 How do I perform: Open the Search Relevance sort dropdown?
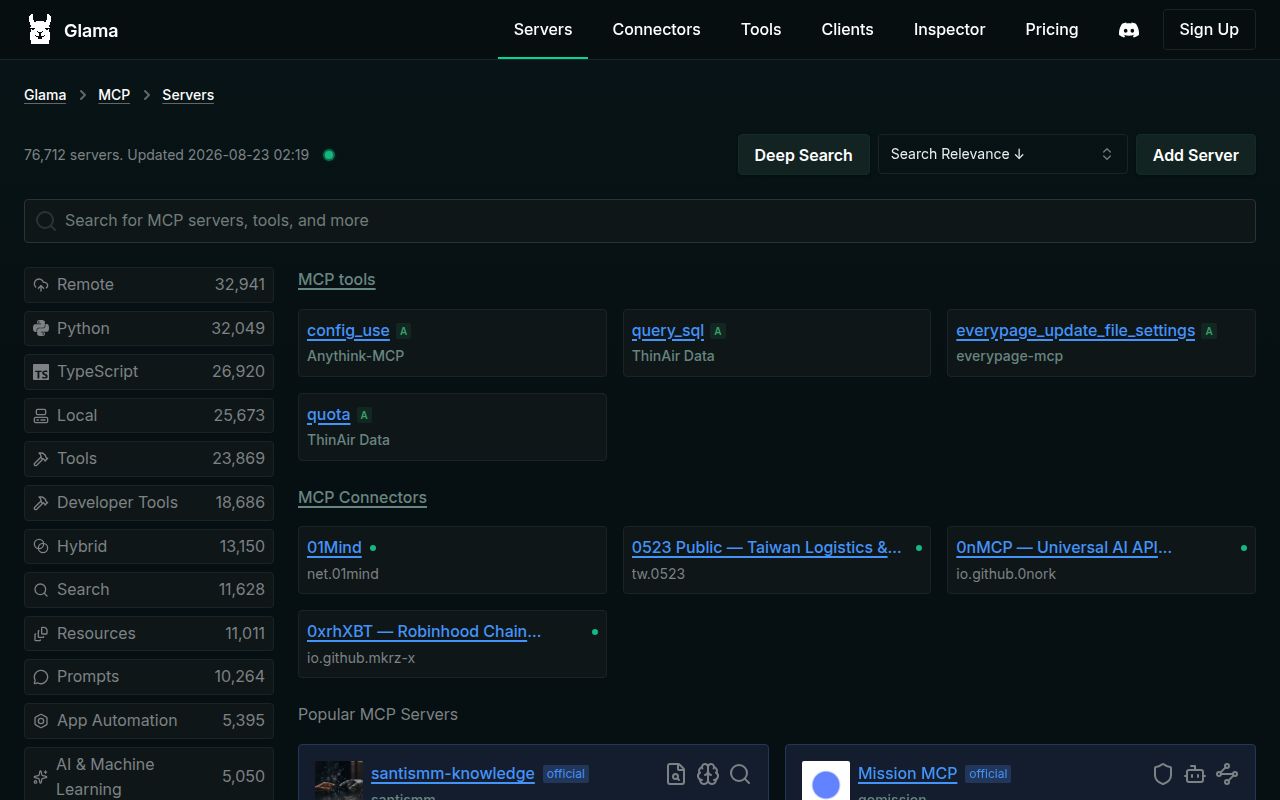(1002, 154)
